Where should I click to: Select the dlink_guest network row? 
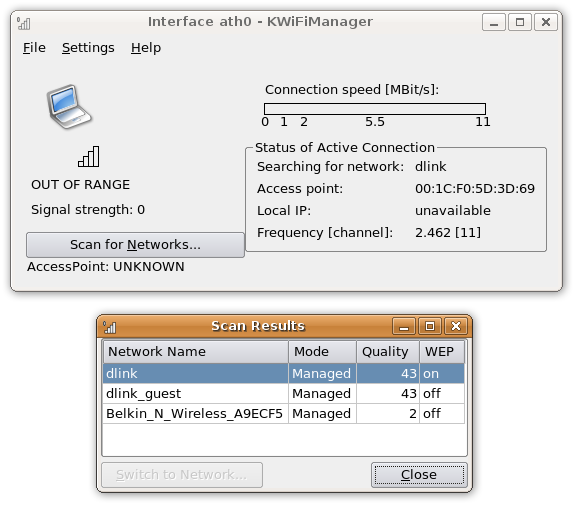(284, 394)
